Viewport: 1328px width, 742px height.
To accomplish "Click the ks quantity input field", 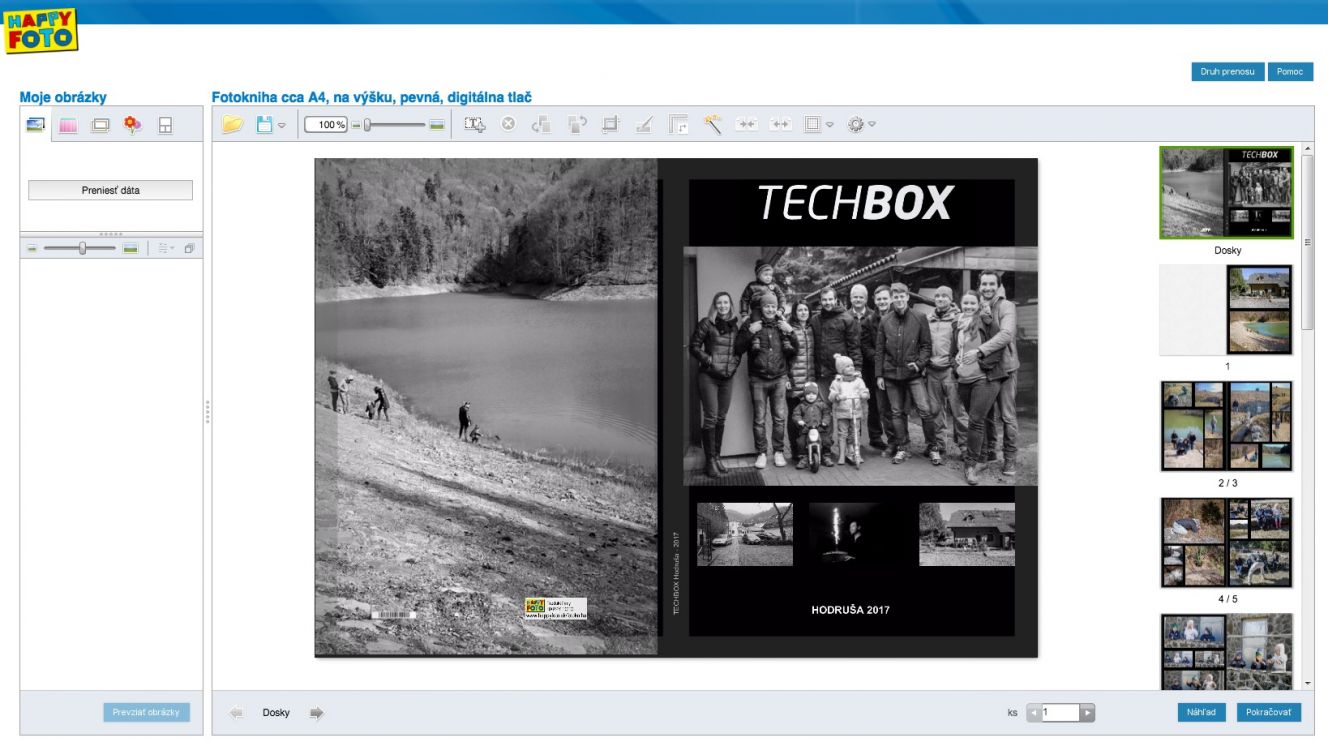I will tap(1060, 713).
